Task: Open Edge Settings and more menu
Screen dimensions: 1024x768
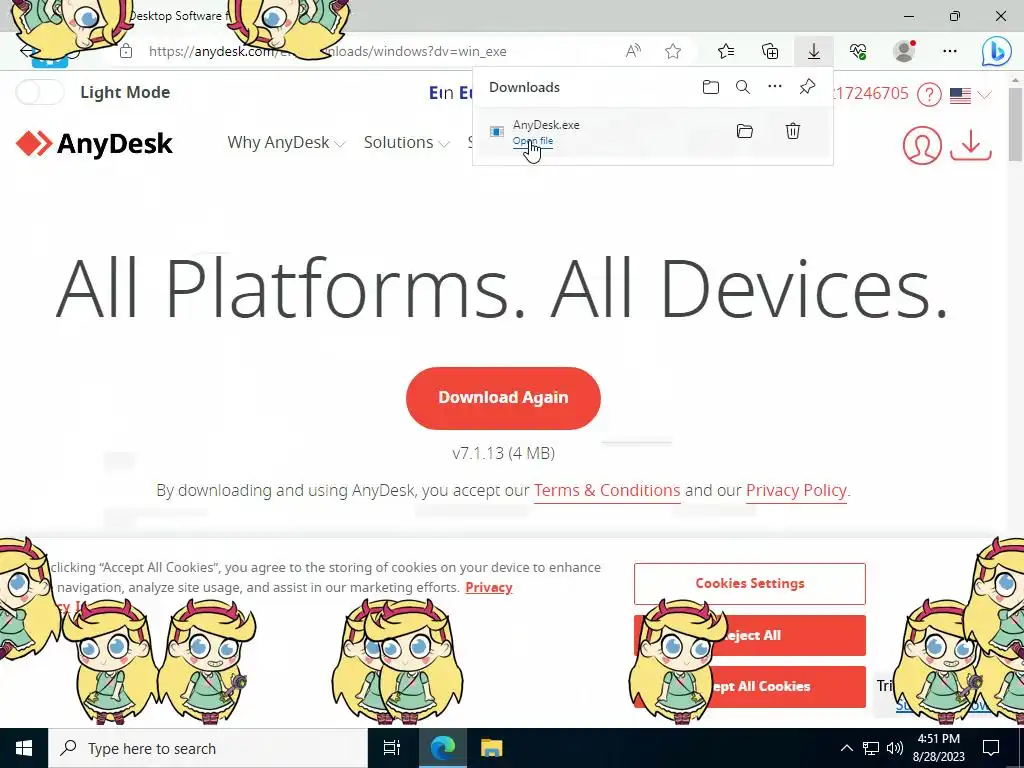Action: pyautogui.click(x=950, y=52)
